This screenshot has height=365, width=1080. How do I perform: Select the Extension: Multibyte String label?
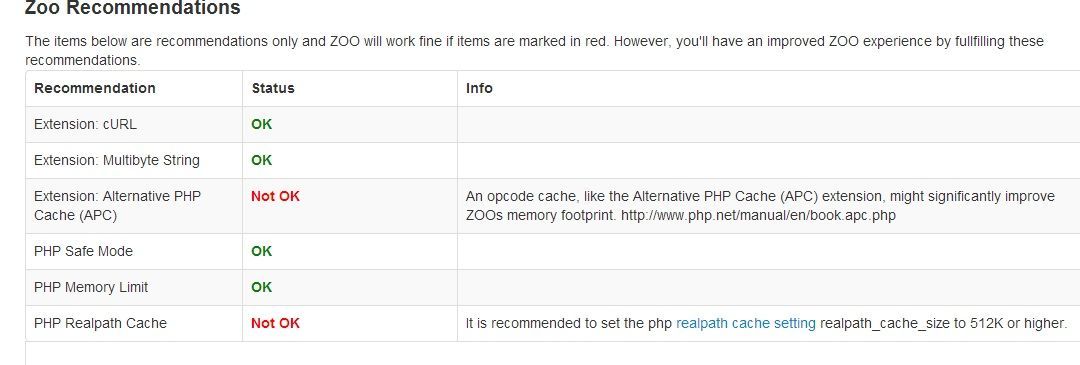pos(116,160)
